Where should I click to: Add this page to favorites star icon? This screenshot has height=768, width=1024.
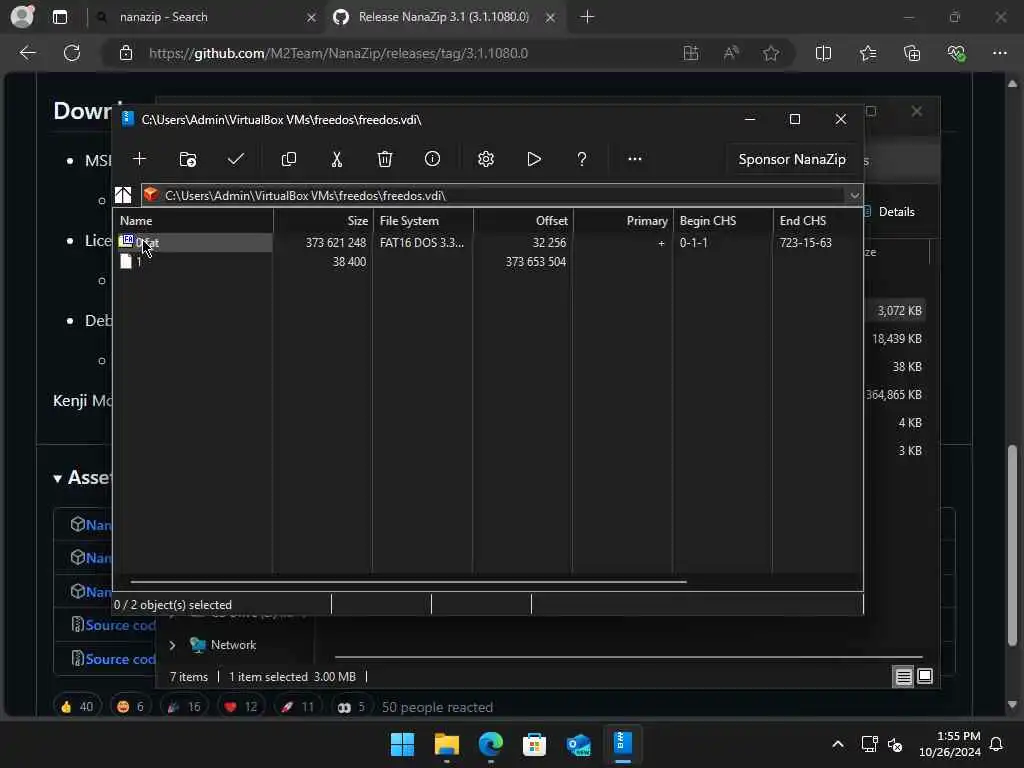[x=771, y=53]
